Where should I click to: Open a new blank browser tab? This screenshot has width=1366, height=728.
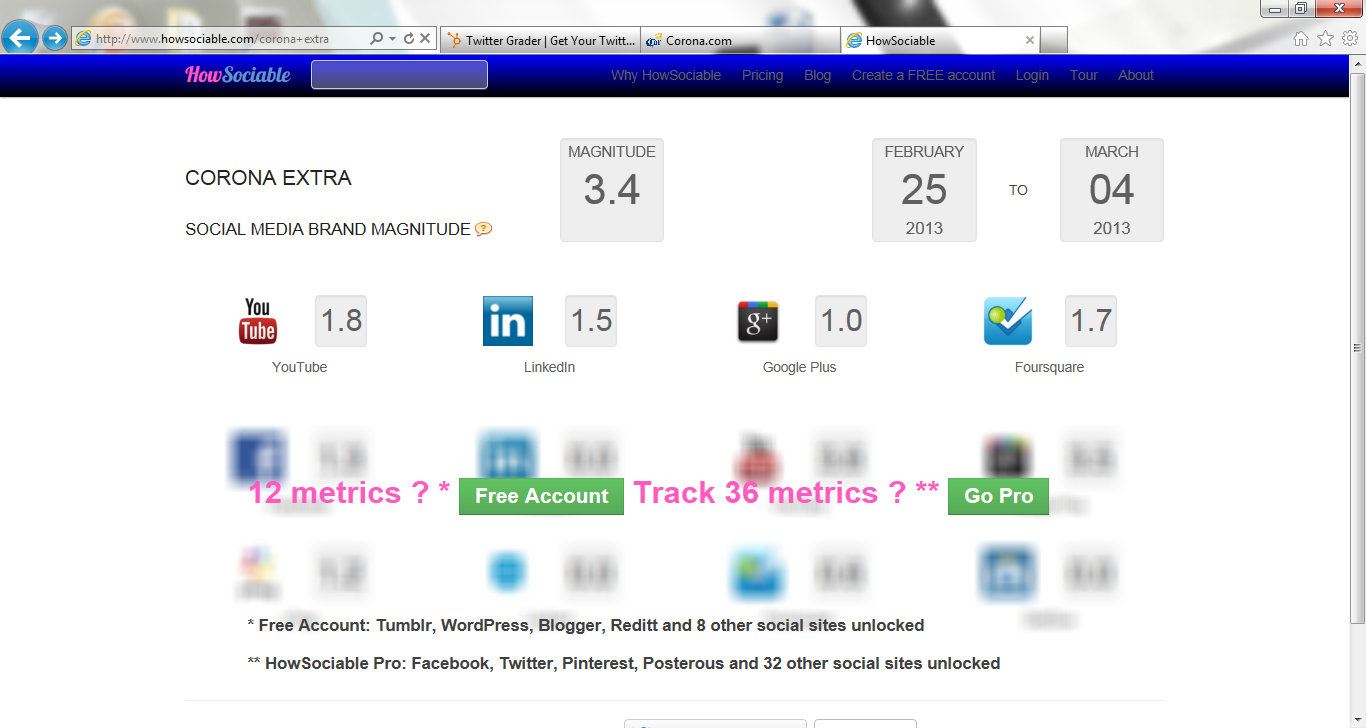[x=1054, y=40]
